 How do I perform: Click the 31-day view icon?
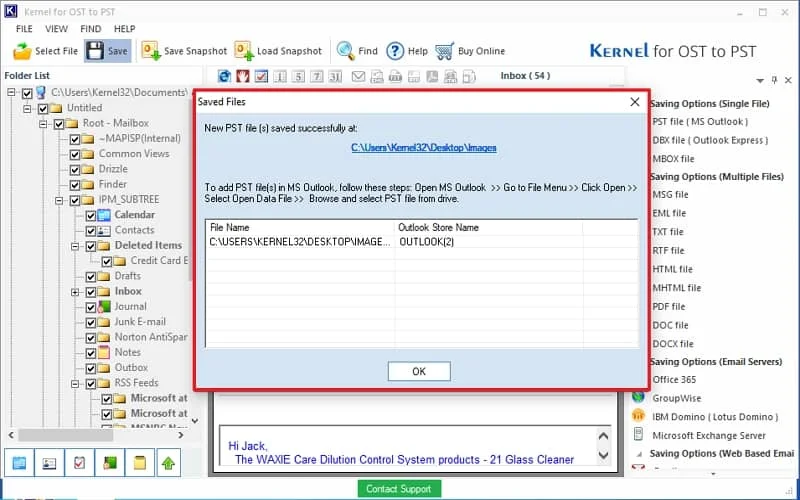coord(335,77)
